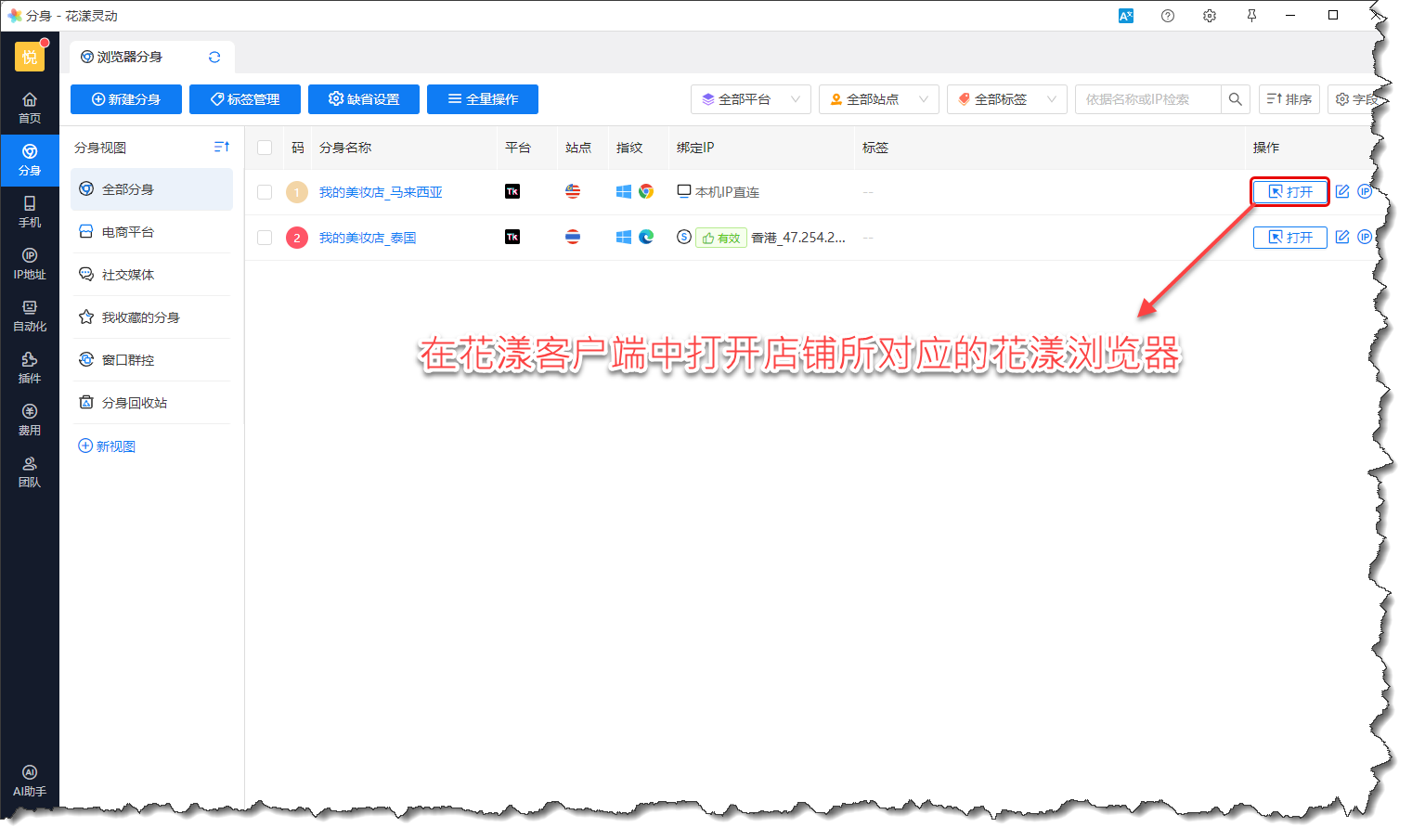Image resolution: width=1412 pixels, height=840 pixels.
Task: Go to the IP地址 sidebar section
Action: 30,264
